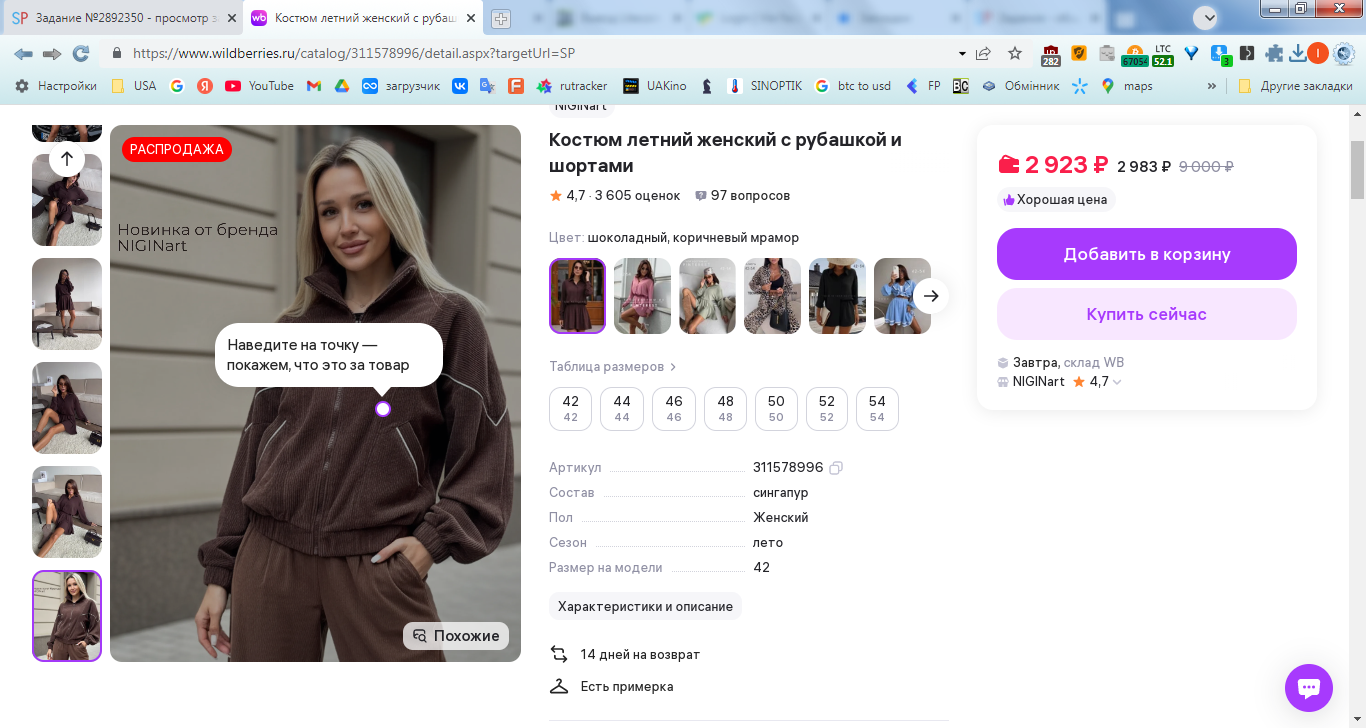Choose the leopard print color variant

click(x=772, y=296)
